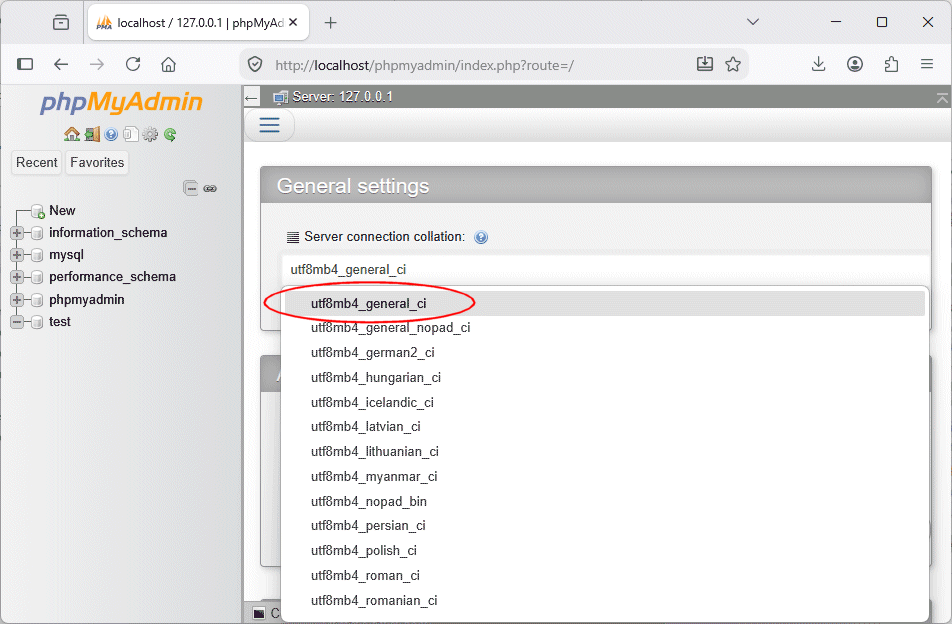Image resolution: width=952 pixels, height=624 pixels.
Task: Open Favorites tables button
Action: tap(97, 163)
